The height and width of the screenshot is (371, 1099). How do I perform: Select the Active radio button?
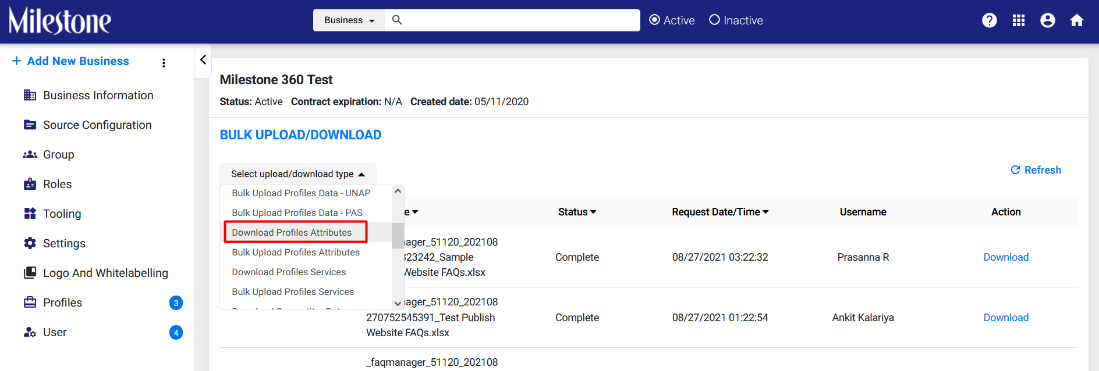tap(655, 20)
